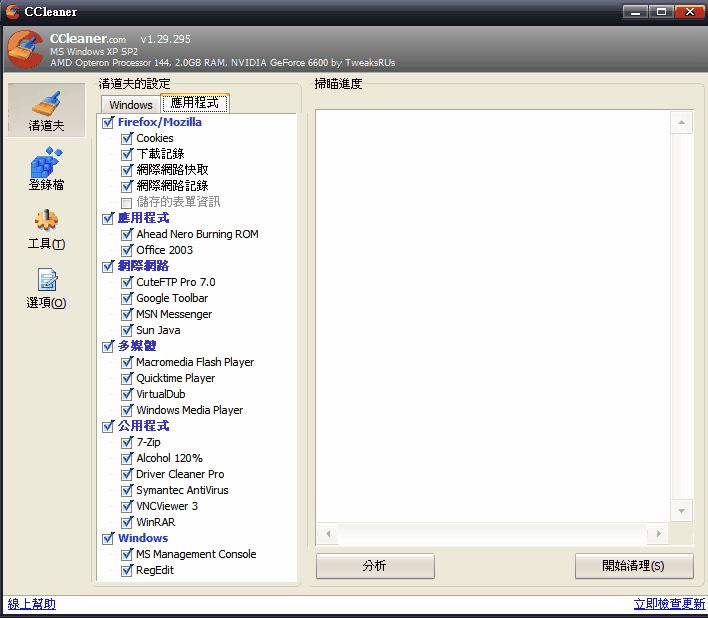Viewport: 708px width, 618px height.
Task: Click scan results scroll left arrow
Action: (x=328, y=534)
